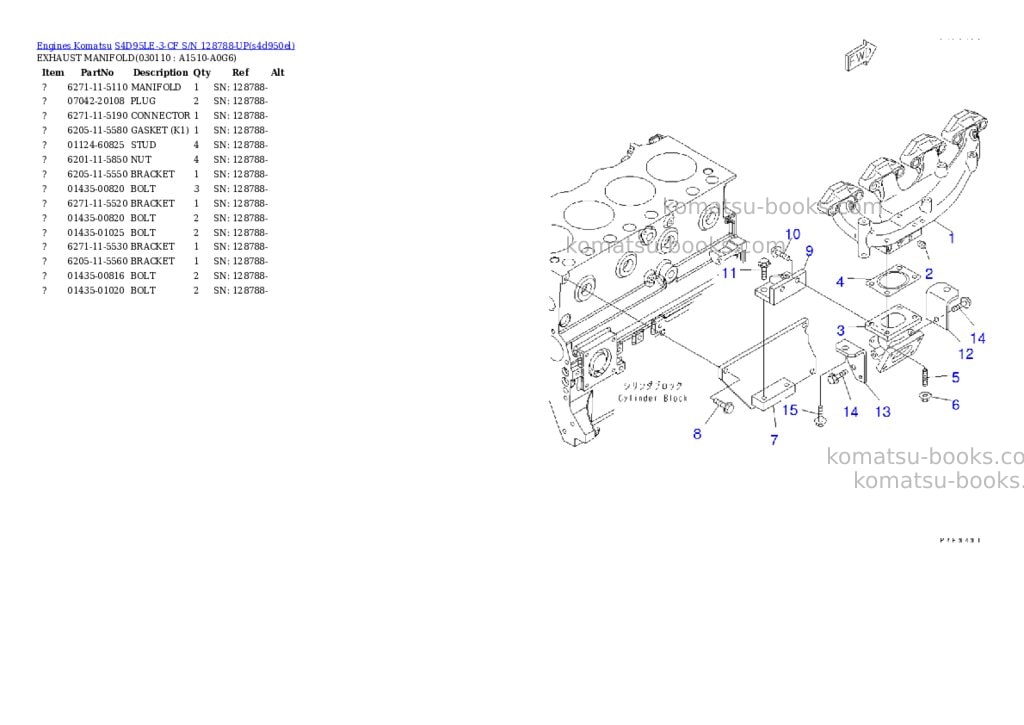This screenshot has width=1024, height=725.
Task: Select part number 6205-11-5560
Action: (97, 261)
